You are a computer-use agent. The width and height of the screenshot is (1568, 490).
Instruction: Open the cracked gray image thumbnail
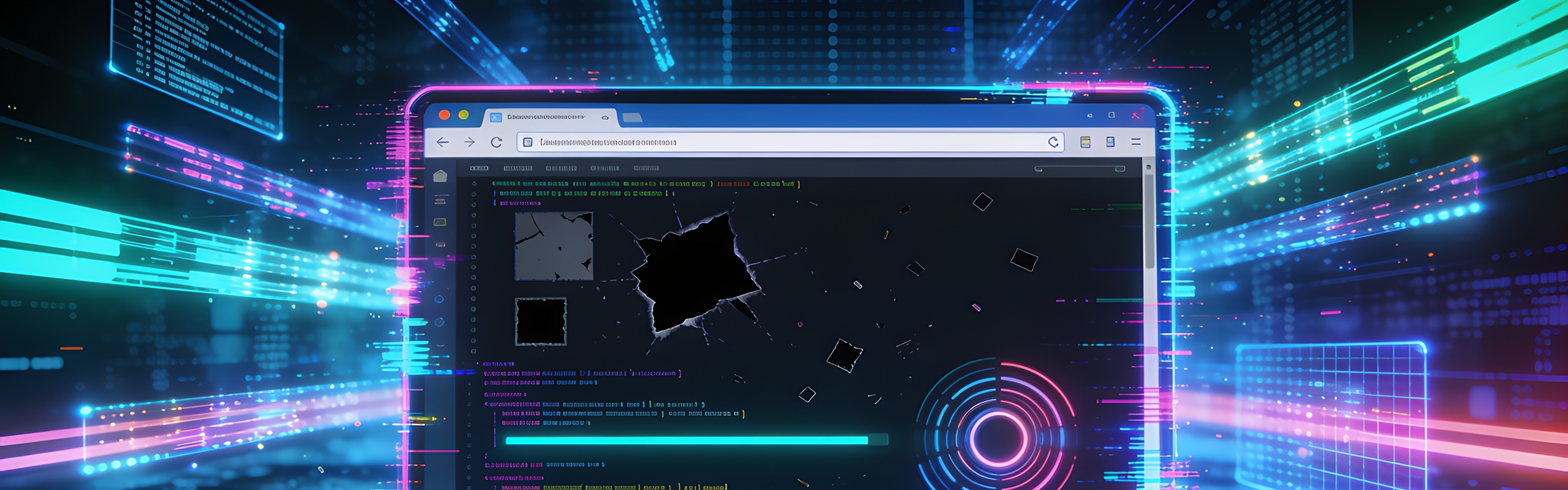click(x=554, y=246)
